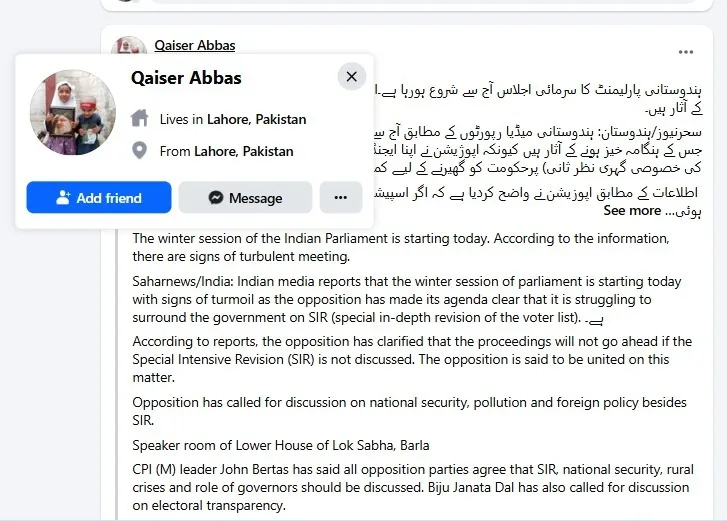Click the home icon beside Lives in
This screenshot has width=727, height=521.
(x=140, y=119)
